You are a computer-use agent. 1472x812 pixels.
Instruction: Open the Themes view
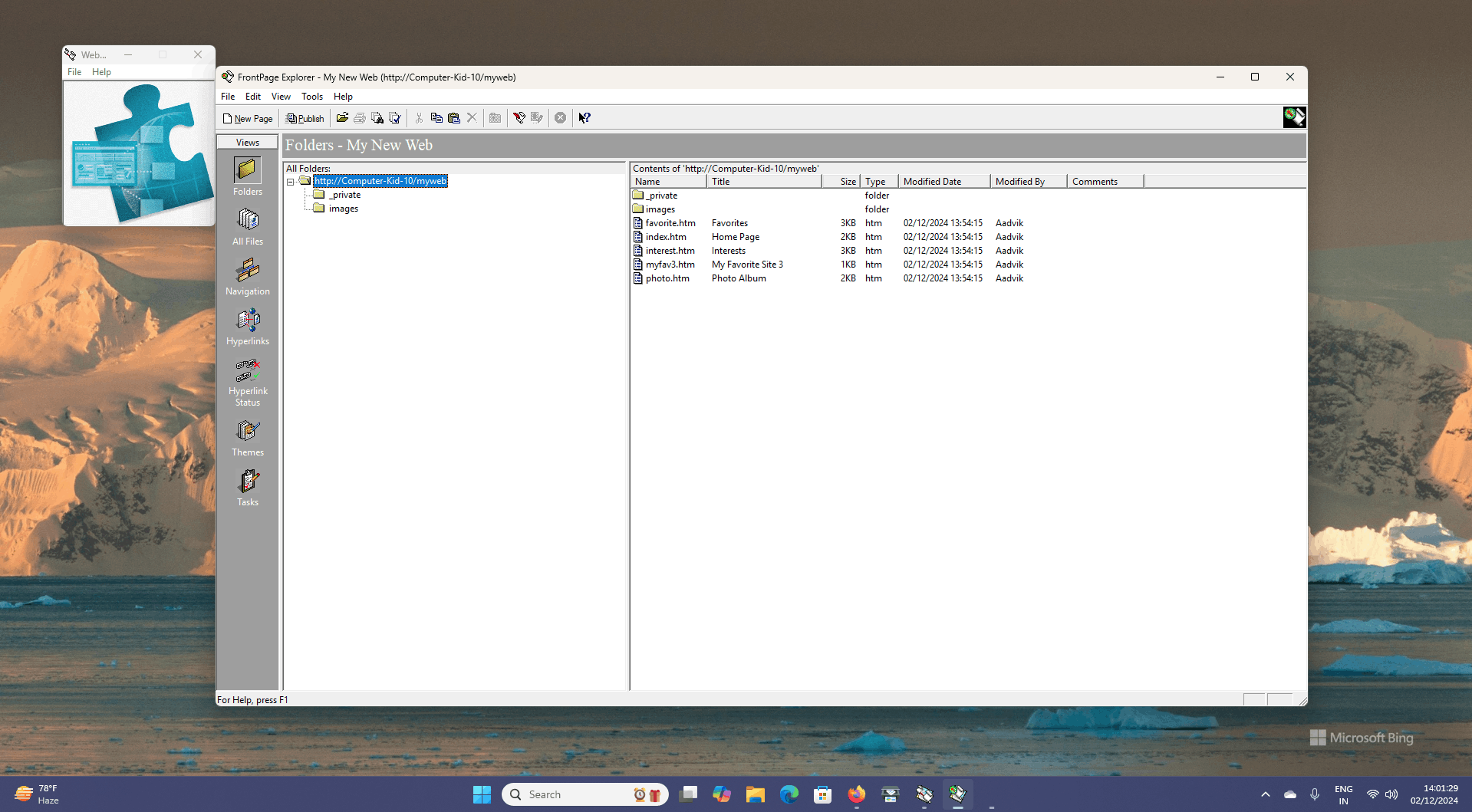click(x=248, y=438)
